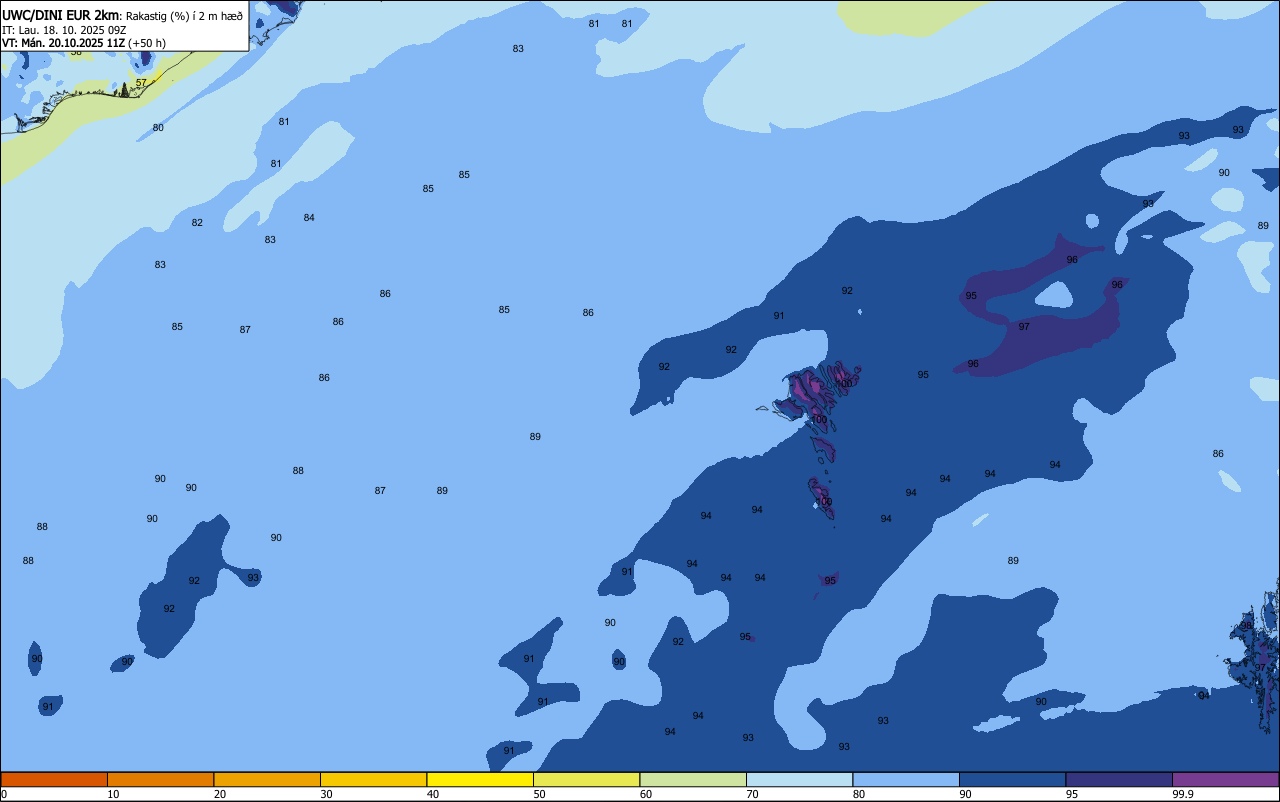Click the 'Rakastig (%) í 2 m hæð' label
The height and width of the screenshot is (802, 1280).
click(184, 15)
